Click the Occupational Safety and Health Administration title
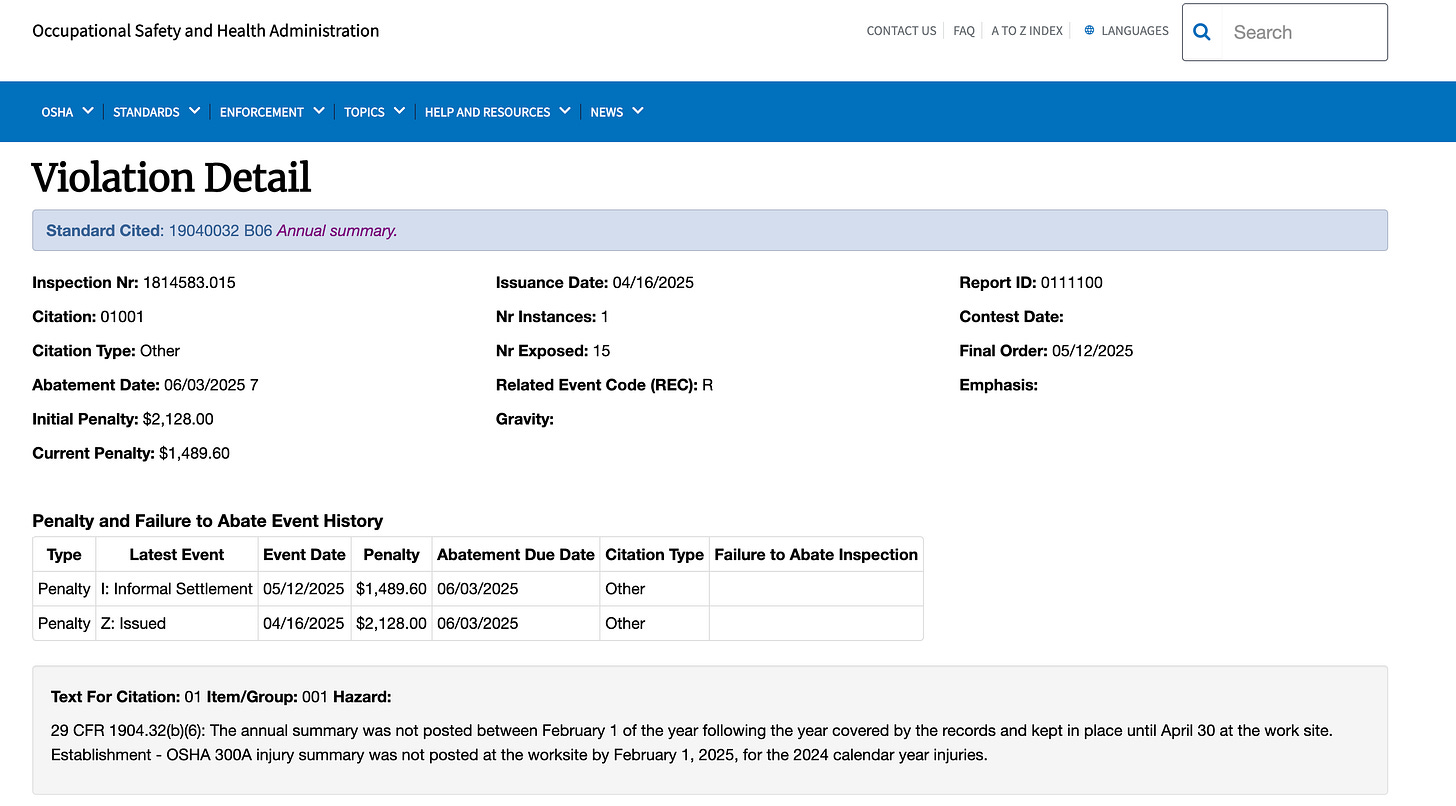Image resolution: width=1456 pixels, height=806 pixels. click(x=206, y=31)
